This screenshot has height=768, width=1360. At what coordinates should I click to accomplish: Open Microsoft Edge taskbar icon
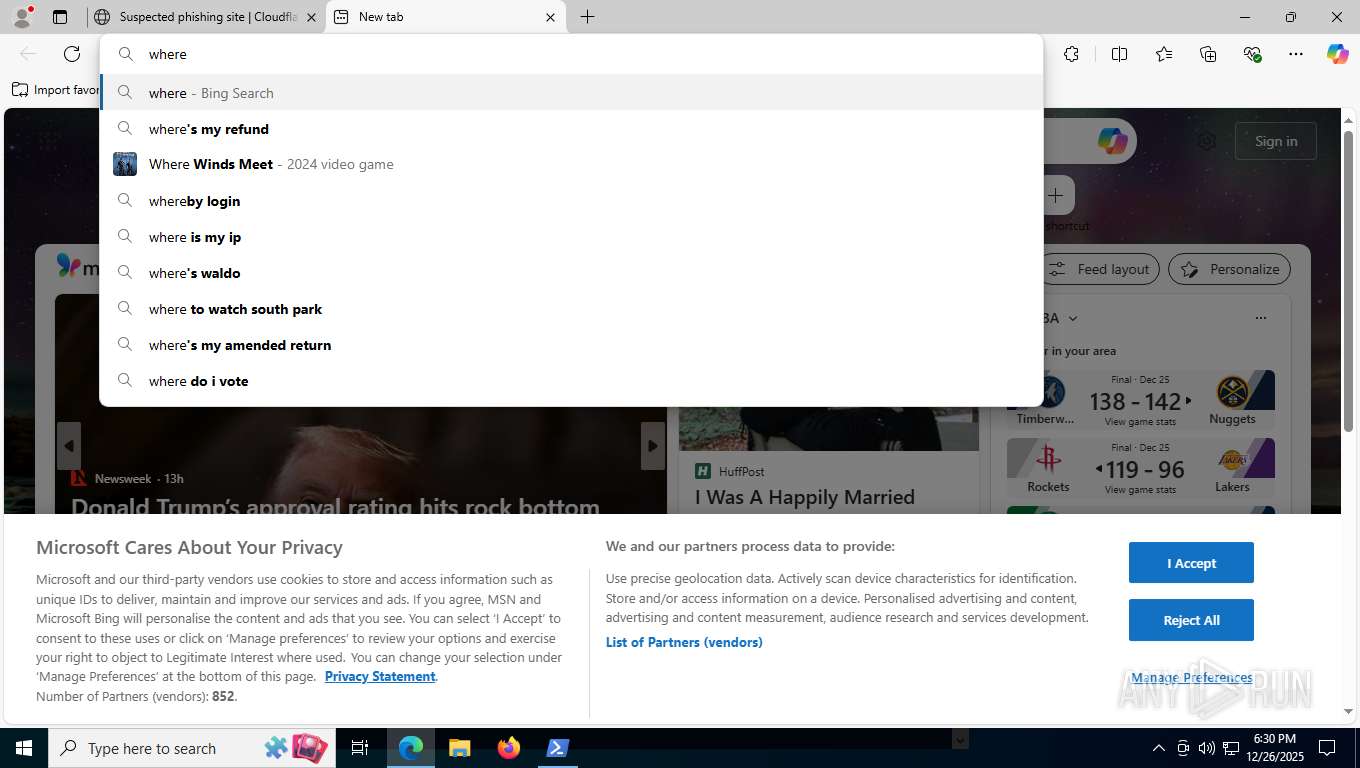[x=411, y=748]
